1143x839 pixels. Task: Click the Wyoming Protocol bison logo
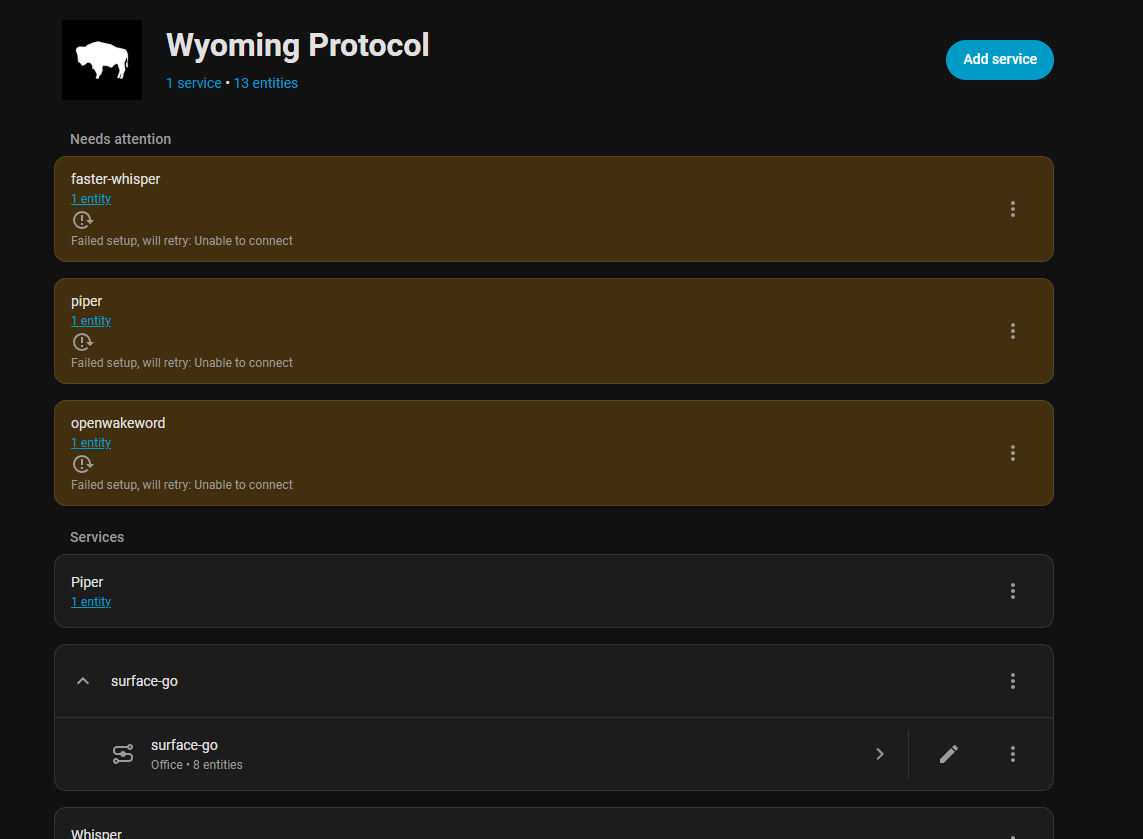102,60
